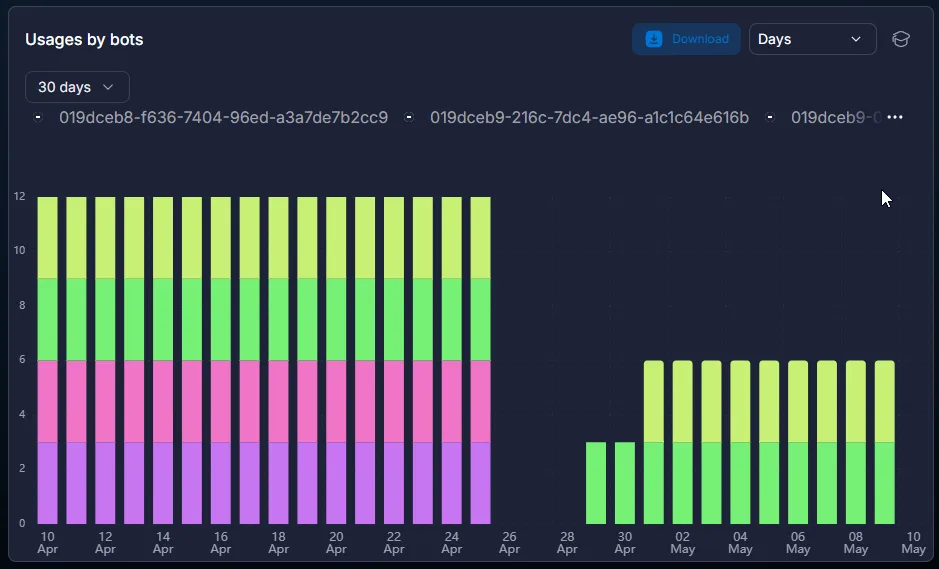Select green segment of 16 Apr bar

click(220, 319)
